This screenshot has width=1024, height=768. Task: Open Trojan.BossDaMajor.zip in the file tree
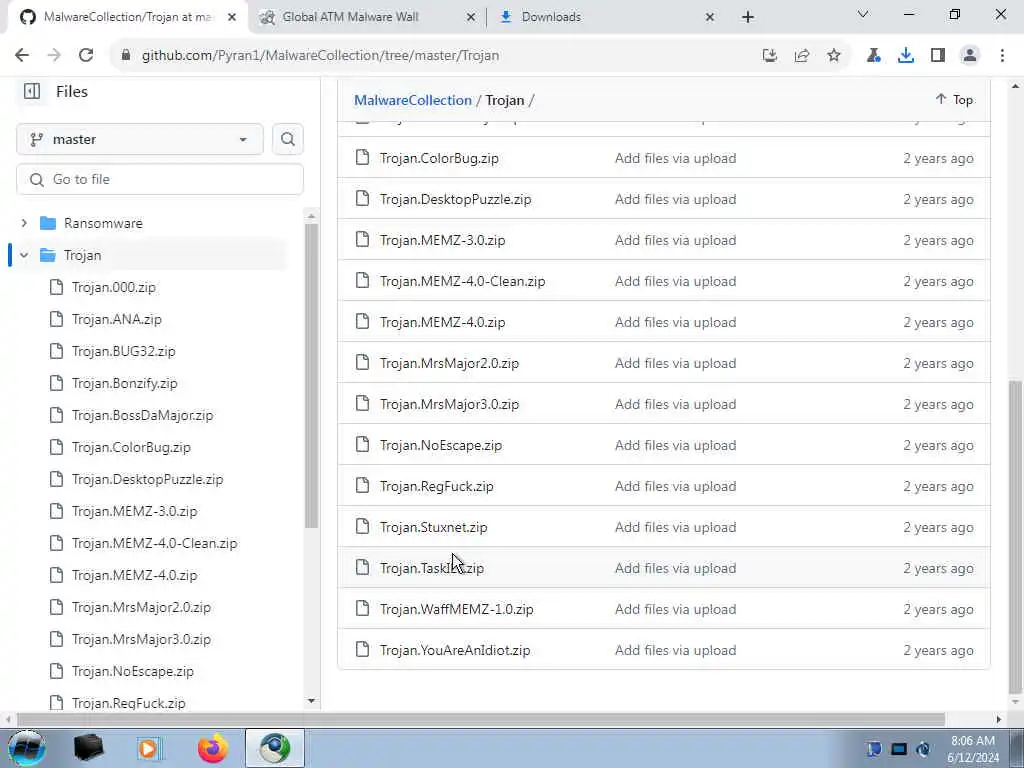point(142,415)
